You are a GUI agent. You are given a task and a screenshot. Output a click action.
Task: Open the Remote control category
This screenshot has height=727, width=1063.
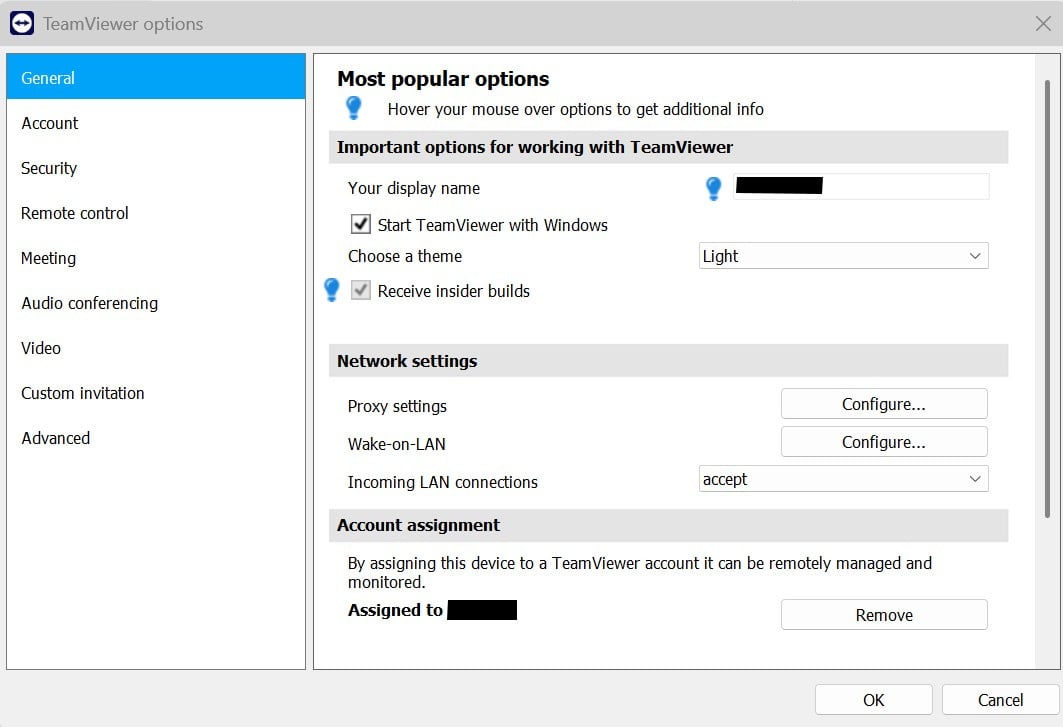tap(156, 213)
